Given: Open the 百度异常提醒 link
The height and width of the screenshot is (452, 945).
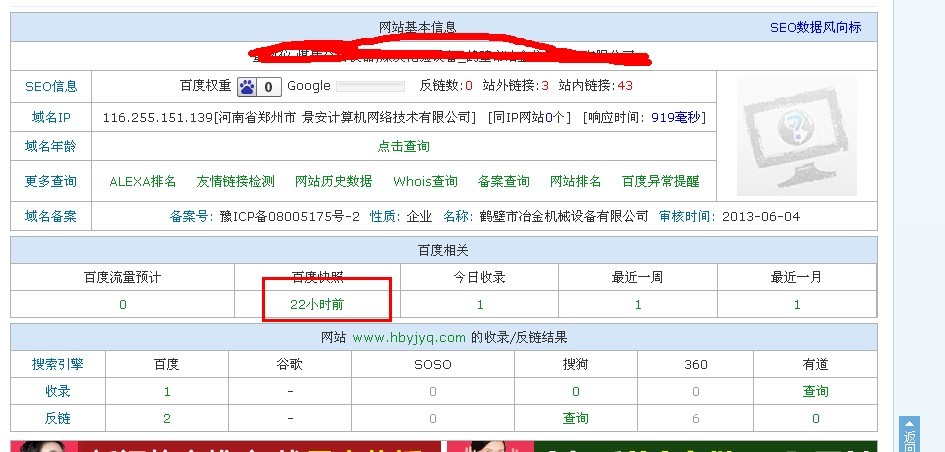Looking at the screenshot, I should tap(661, 181).
